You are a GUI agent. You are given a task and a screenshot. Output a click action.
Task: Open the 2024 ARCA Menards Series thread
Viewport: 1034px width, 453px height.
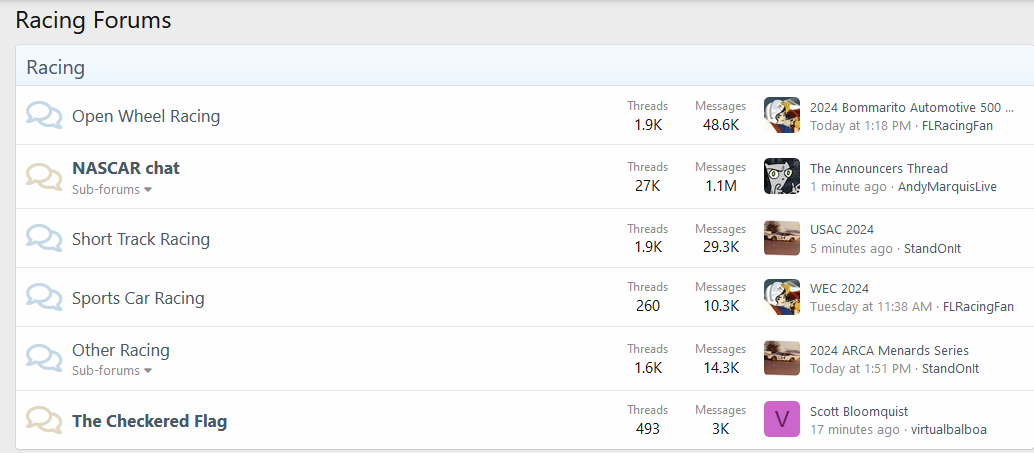(x=888, y=350)
